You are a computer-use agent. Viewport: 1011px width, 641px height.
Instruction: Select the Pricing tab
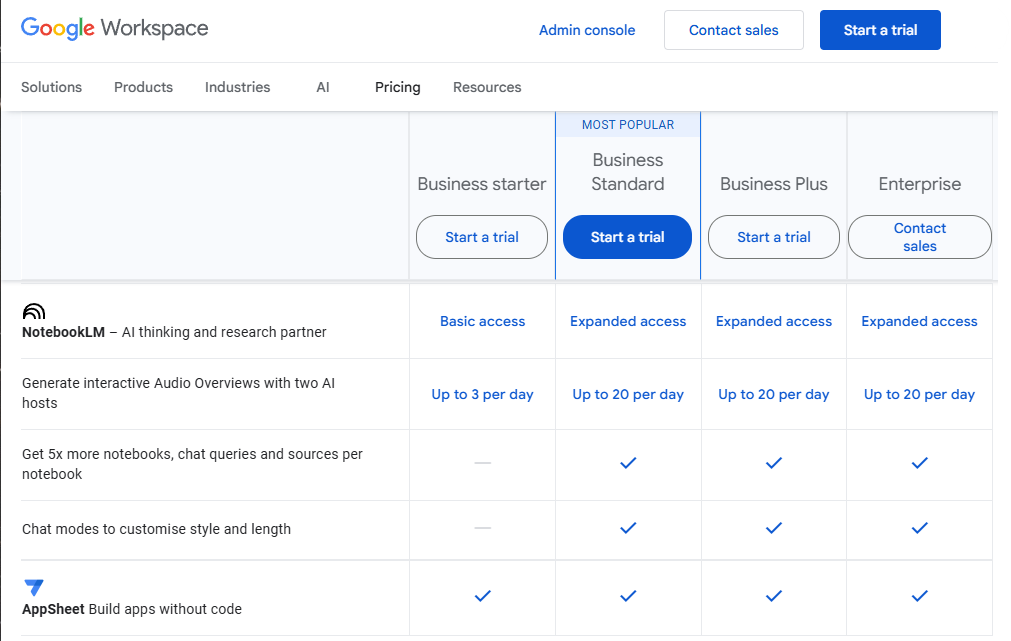click(x=397, y=87)
